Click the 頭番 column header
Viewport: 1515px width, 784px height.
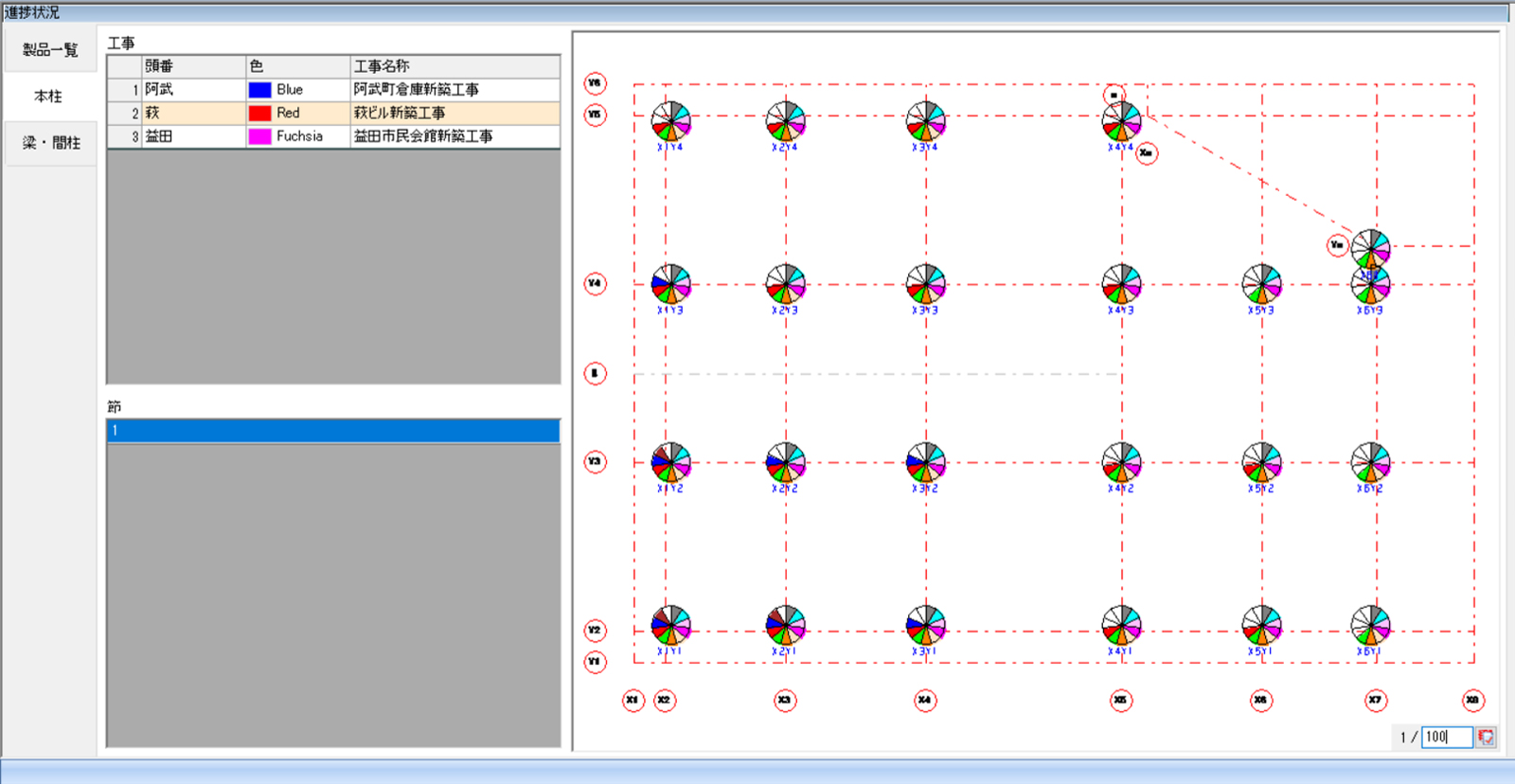click(193, 66)
